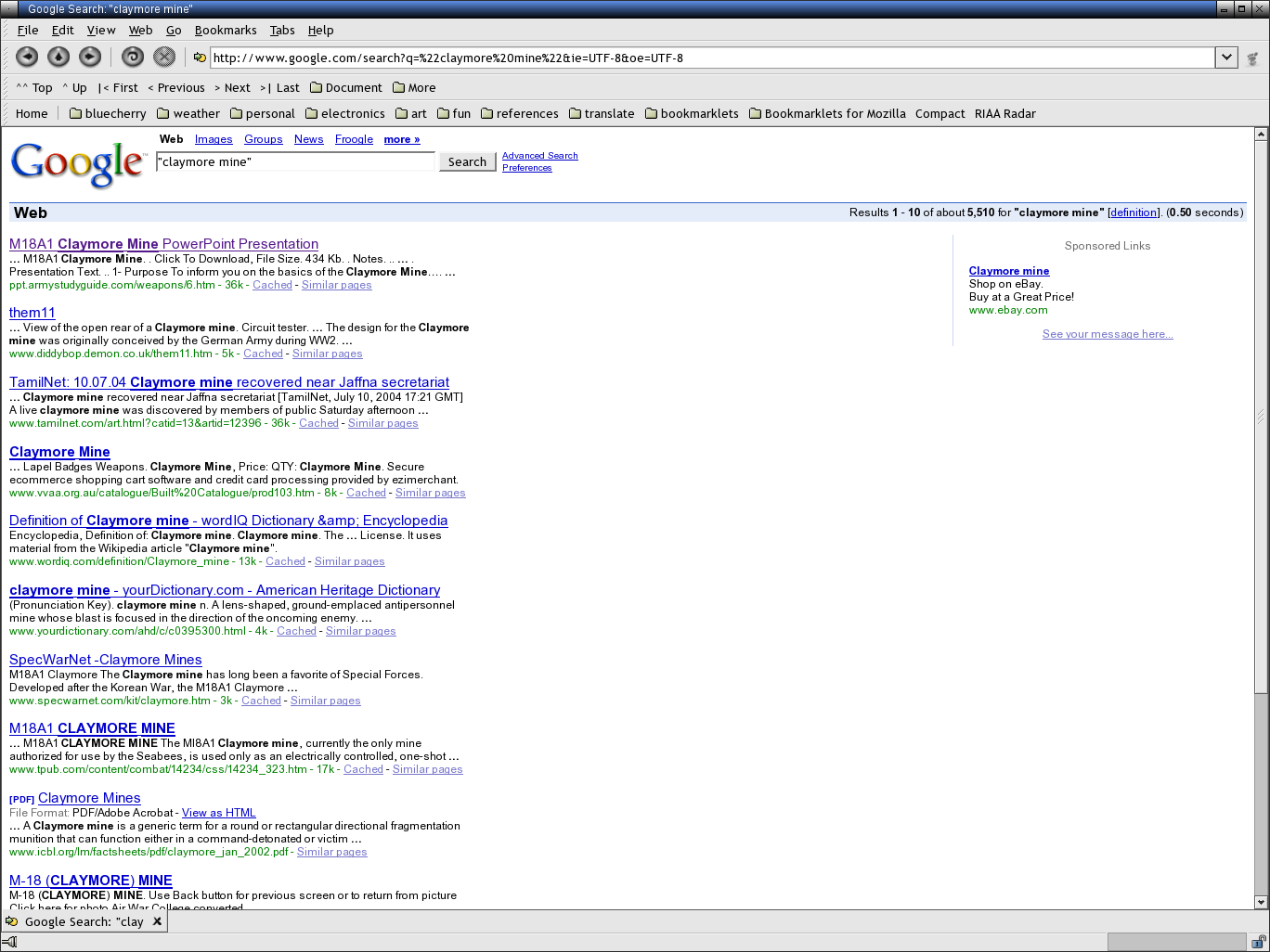Click the 'See your message here...' link
Viewport: 1270px width, 952px height.
click(x=1108, y=334)
